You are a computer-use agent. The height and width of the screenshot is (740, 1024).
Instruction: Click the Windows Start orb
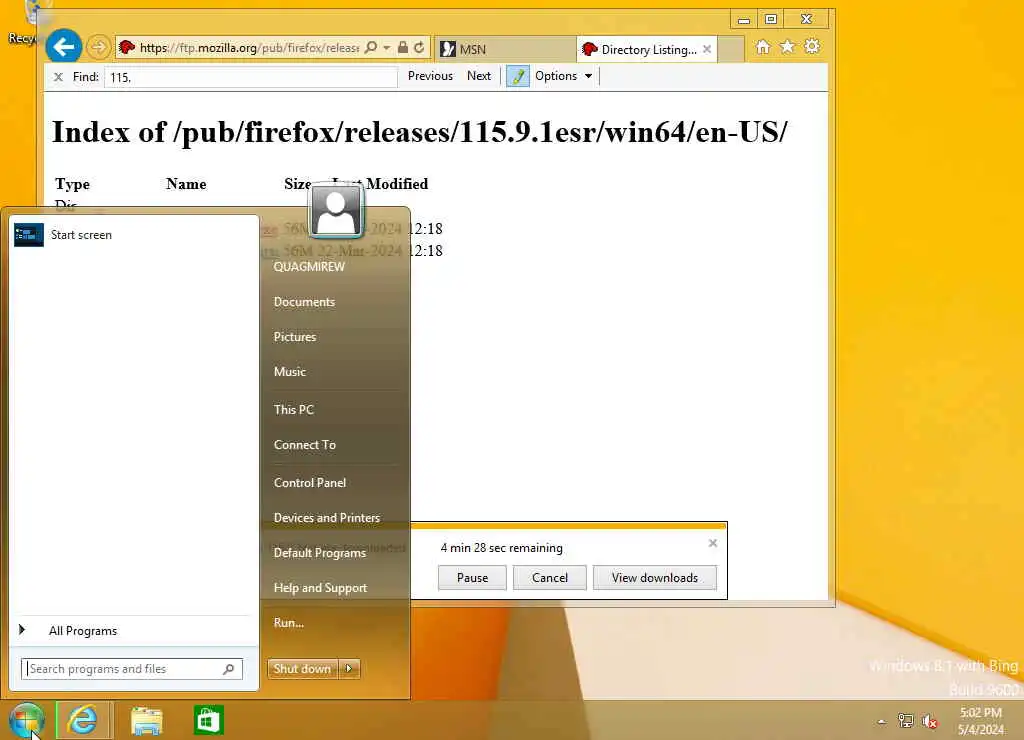27,720
